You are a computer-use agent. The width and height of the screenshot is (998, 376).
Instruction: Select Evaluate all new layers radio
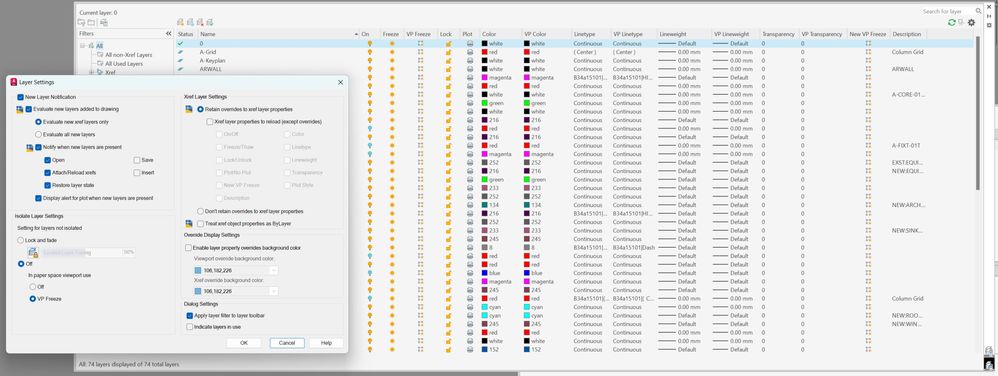point(38,134)
